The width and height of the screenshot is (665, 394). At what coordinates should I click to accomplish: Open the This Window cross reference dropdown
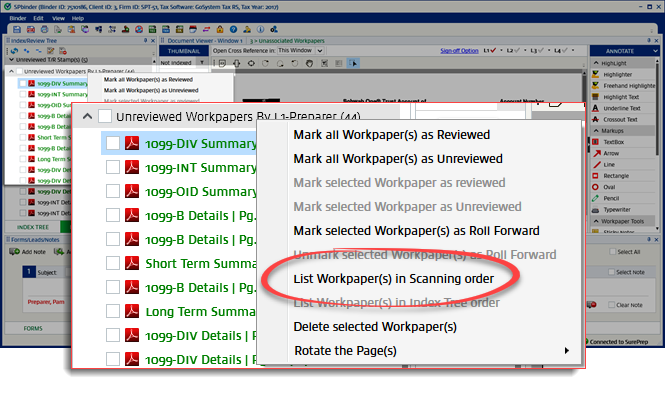pos(320,50)
